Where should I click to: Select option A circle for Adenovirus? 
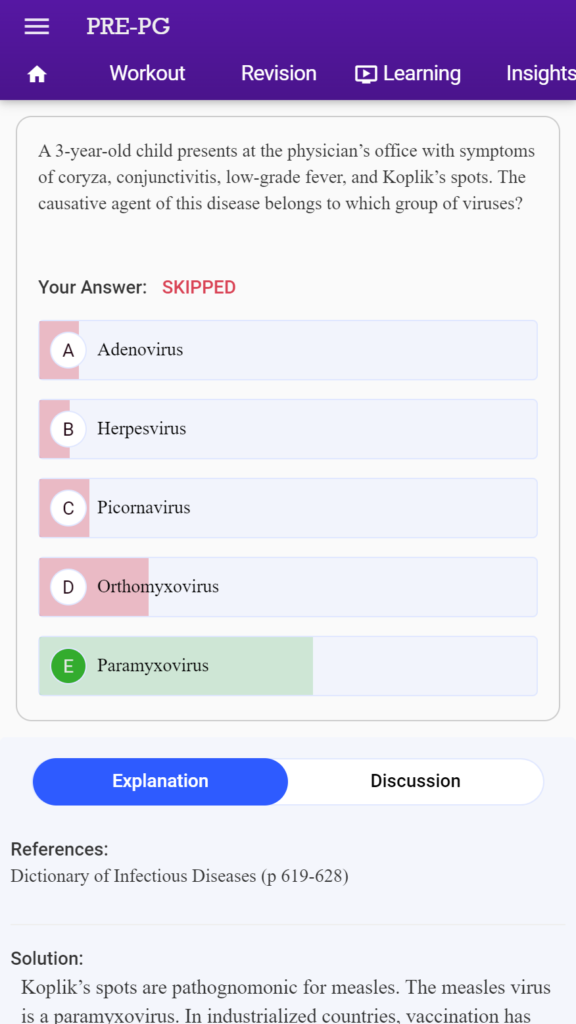pos(69,350)
